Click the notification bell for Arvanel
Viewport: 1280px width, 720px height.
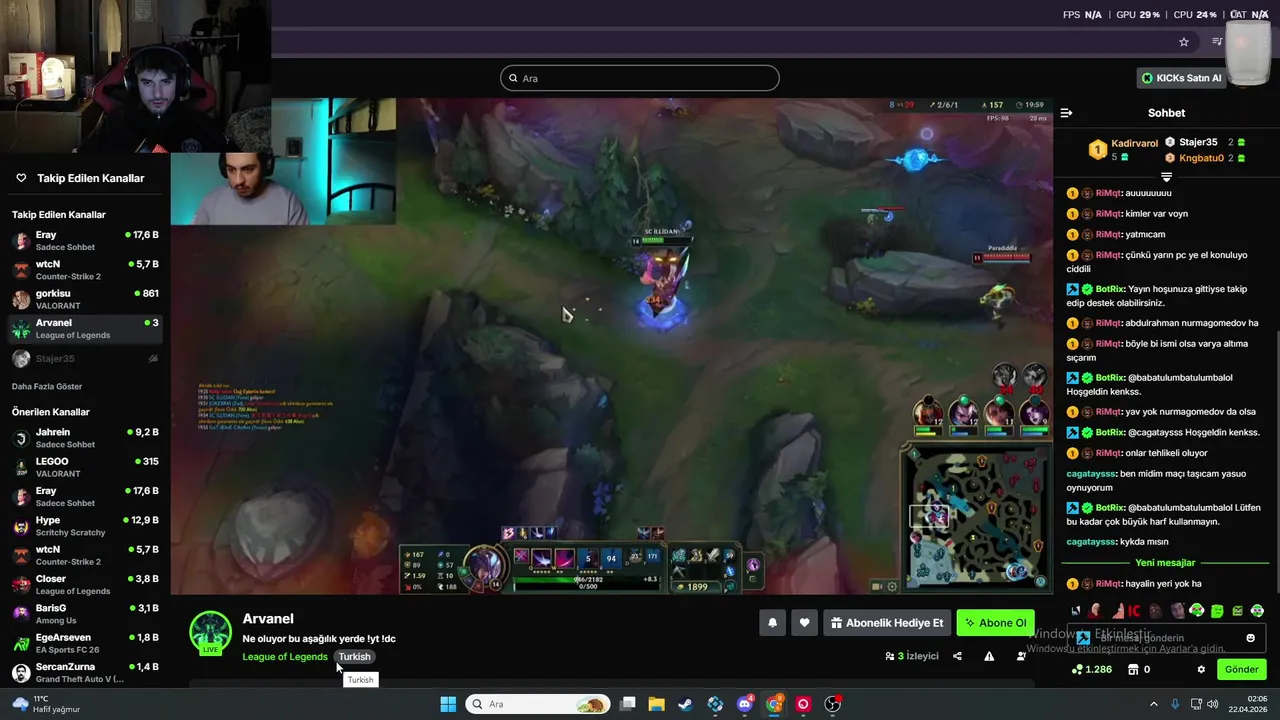772,623
